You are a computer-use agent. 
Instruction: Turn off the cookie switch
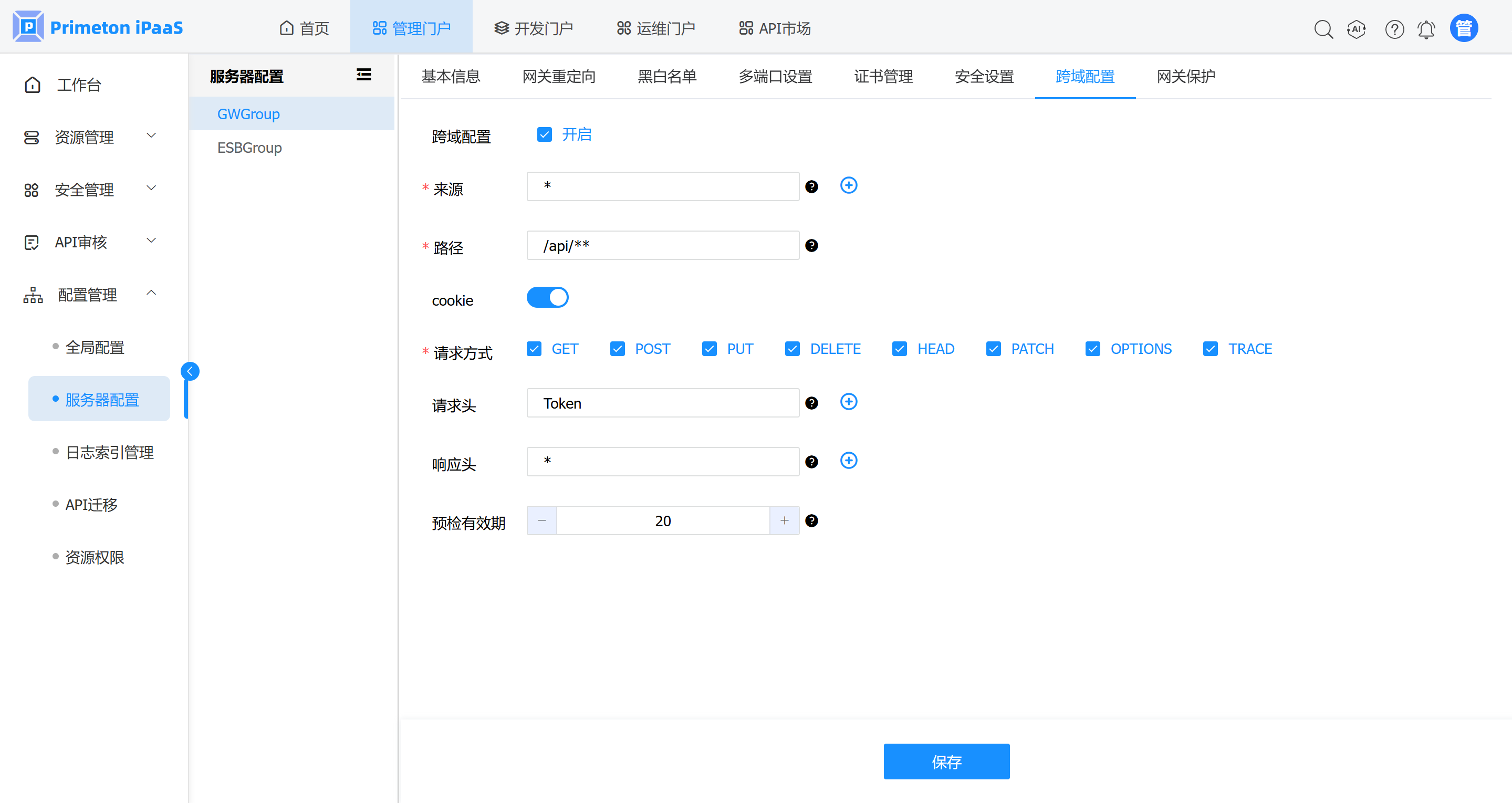click(x=547, y=298)
